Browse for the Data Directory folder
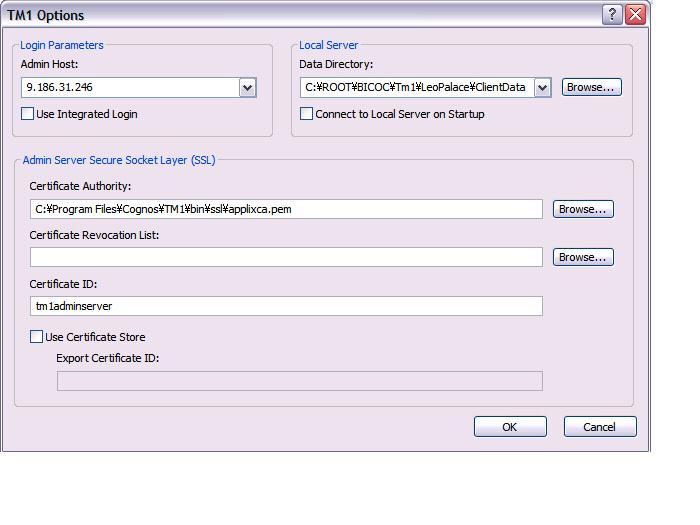 [591, 87]
